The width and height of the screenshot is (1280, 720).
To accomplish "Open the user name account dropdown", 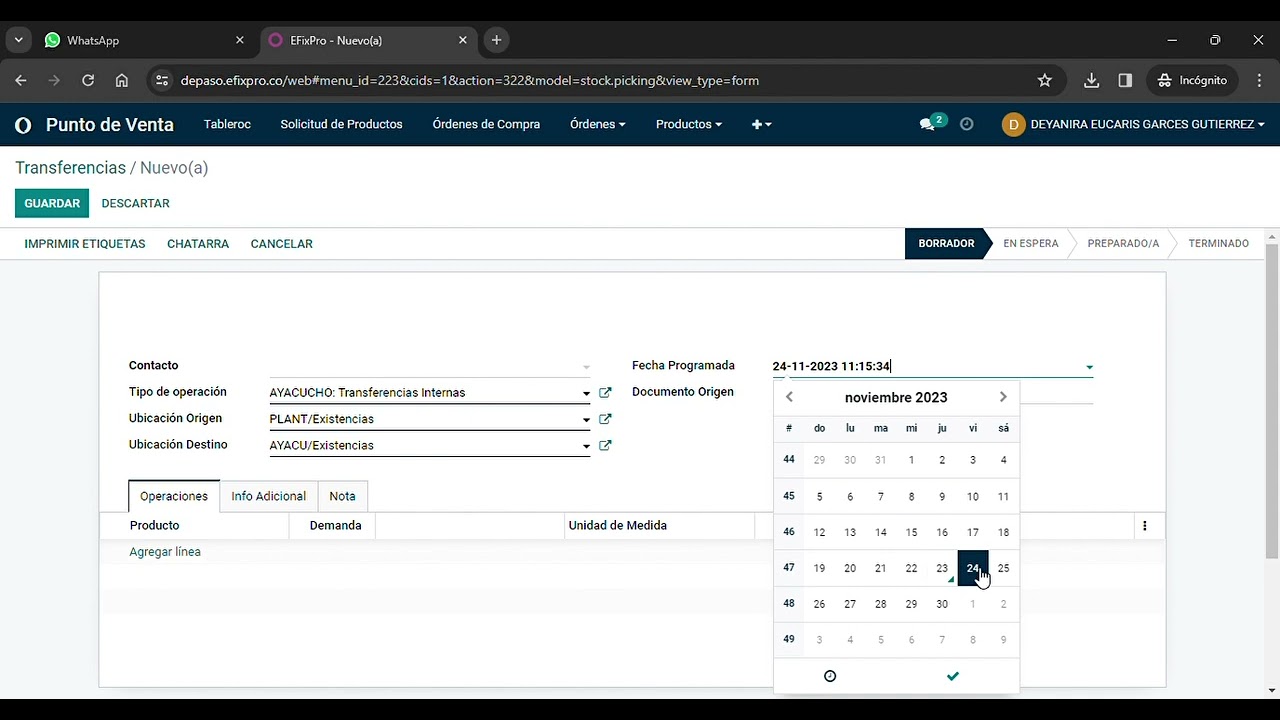I will click(x=1147, y=125).
